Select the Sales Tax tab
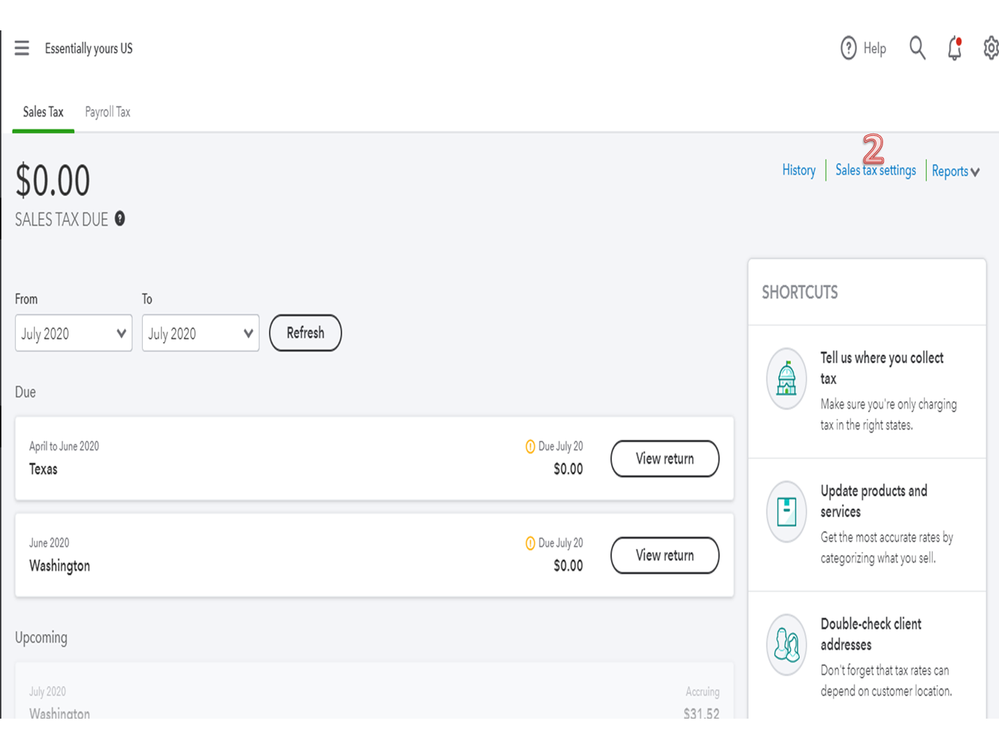The height and width of the screenshot is (749, 999). (x=43, y=112)
